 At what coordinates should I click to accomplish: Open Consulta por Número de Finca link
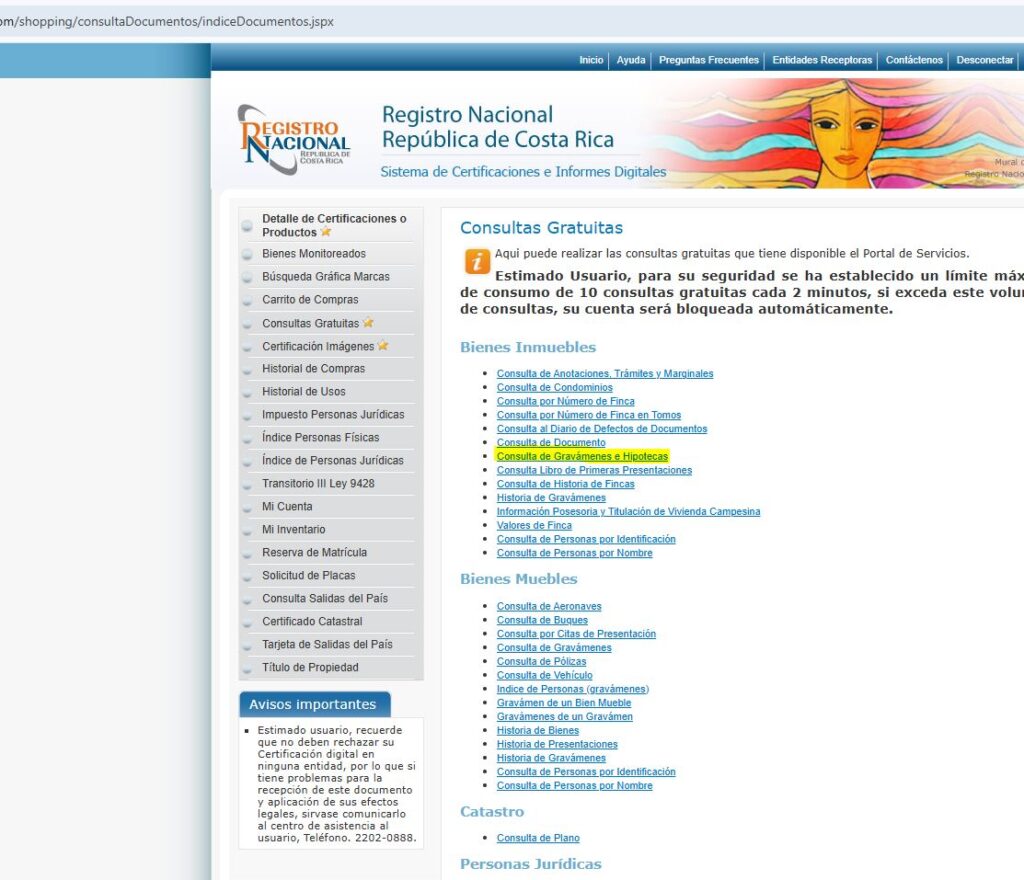566,401
